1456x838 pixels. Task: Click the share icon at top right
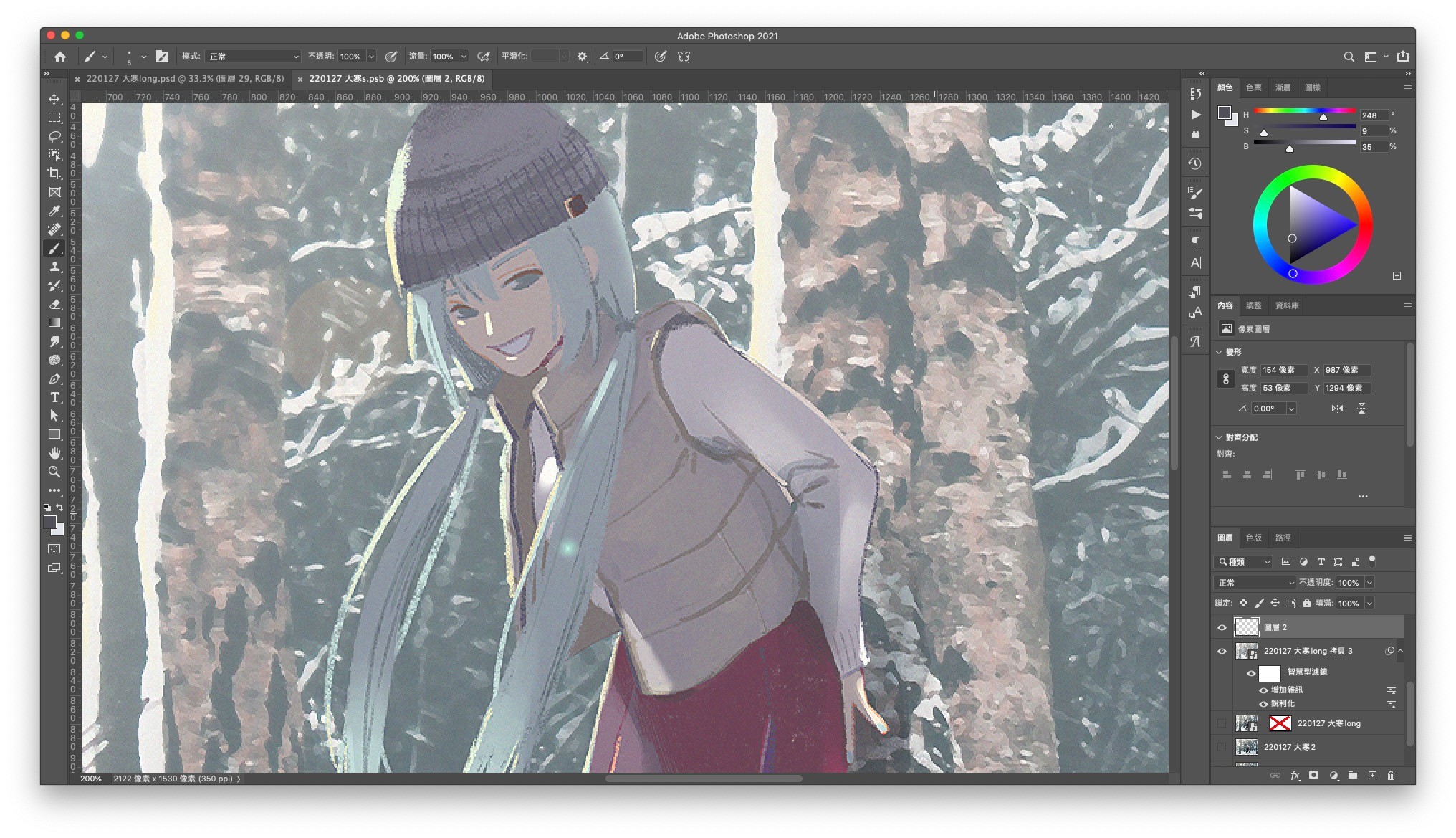click(x=1403, y=56)
